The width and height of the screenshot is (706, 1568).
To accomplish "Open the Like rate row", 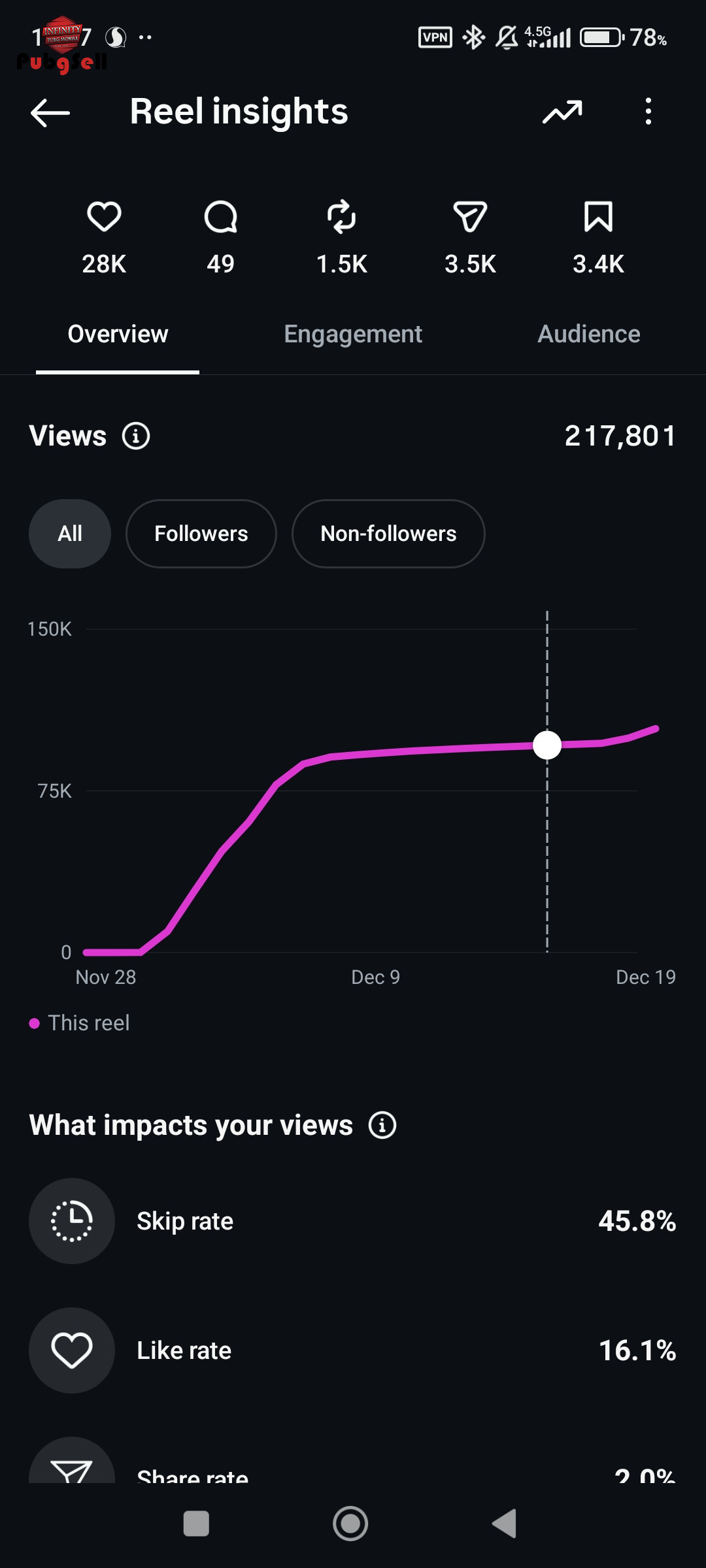I will [353, 1350].
